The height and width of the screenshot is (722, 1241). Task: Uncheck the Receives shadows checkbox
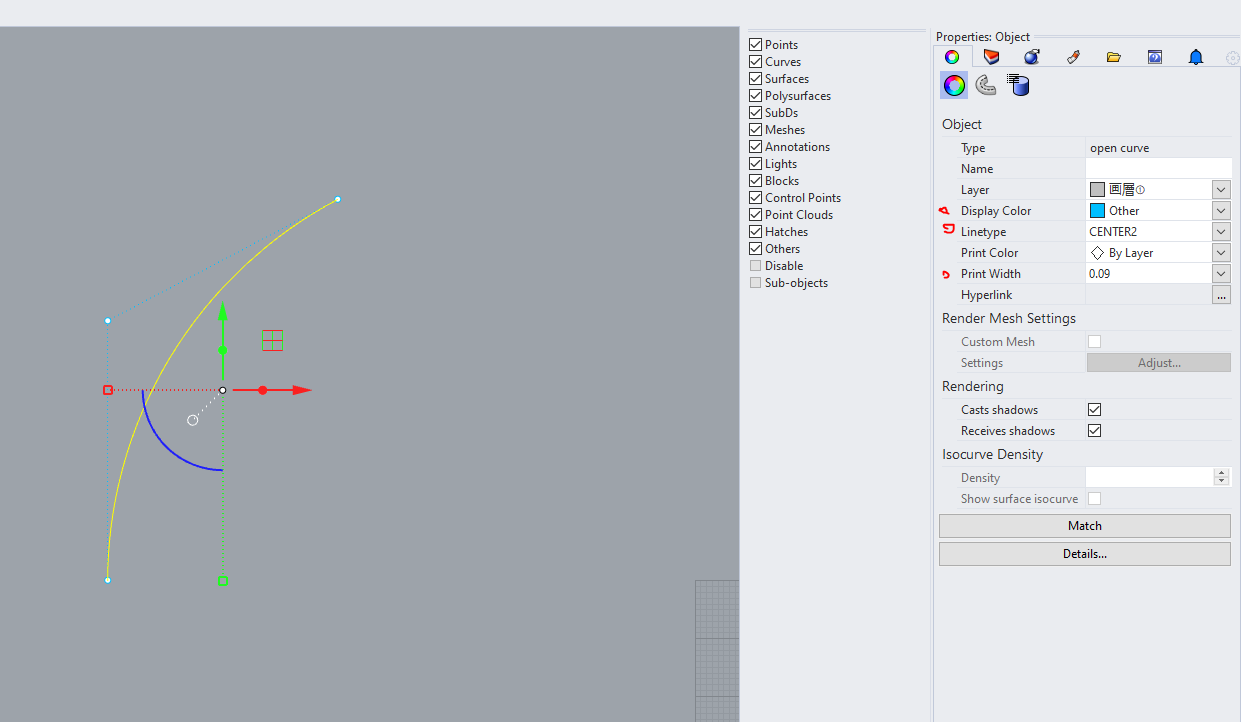click(x=1094, y=431)
